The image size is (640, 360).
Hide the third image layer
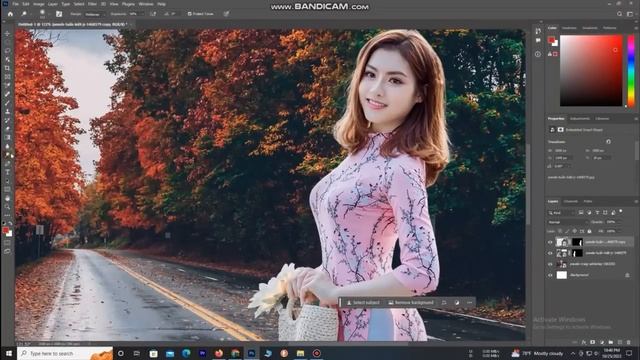coord(550,264)
